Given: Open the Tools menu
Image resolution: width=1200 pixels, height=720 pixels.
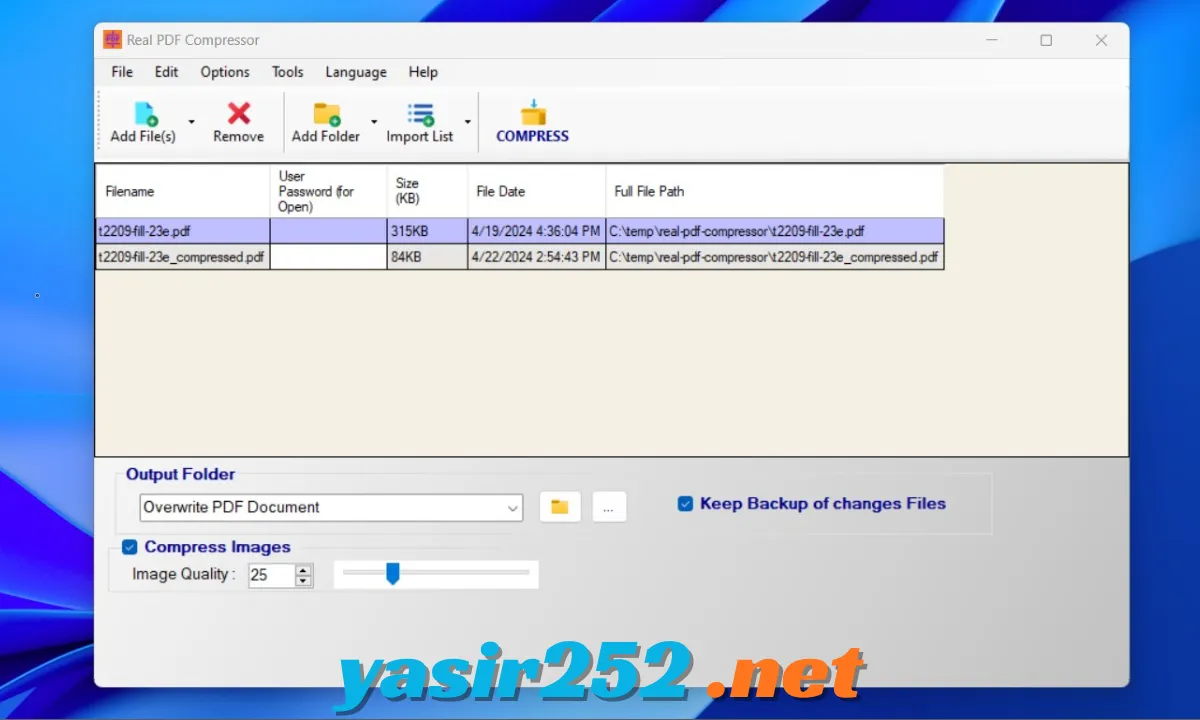Looking at the screenshot, I should click(287, 72).
